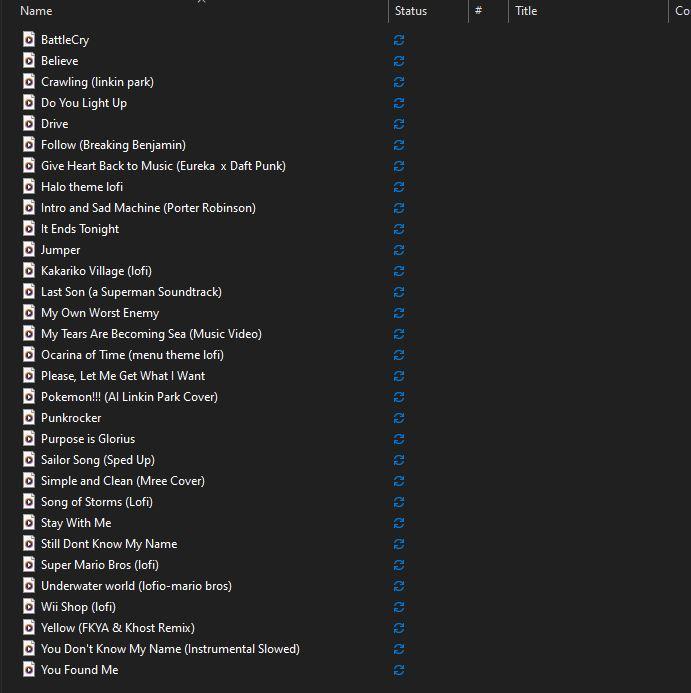Click sync status icon for Yellow (FKYA & Khost Remix)
The height and width of the screenshot is (693, 691).
click(399, 628)
